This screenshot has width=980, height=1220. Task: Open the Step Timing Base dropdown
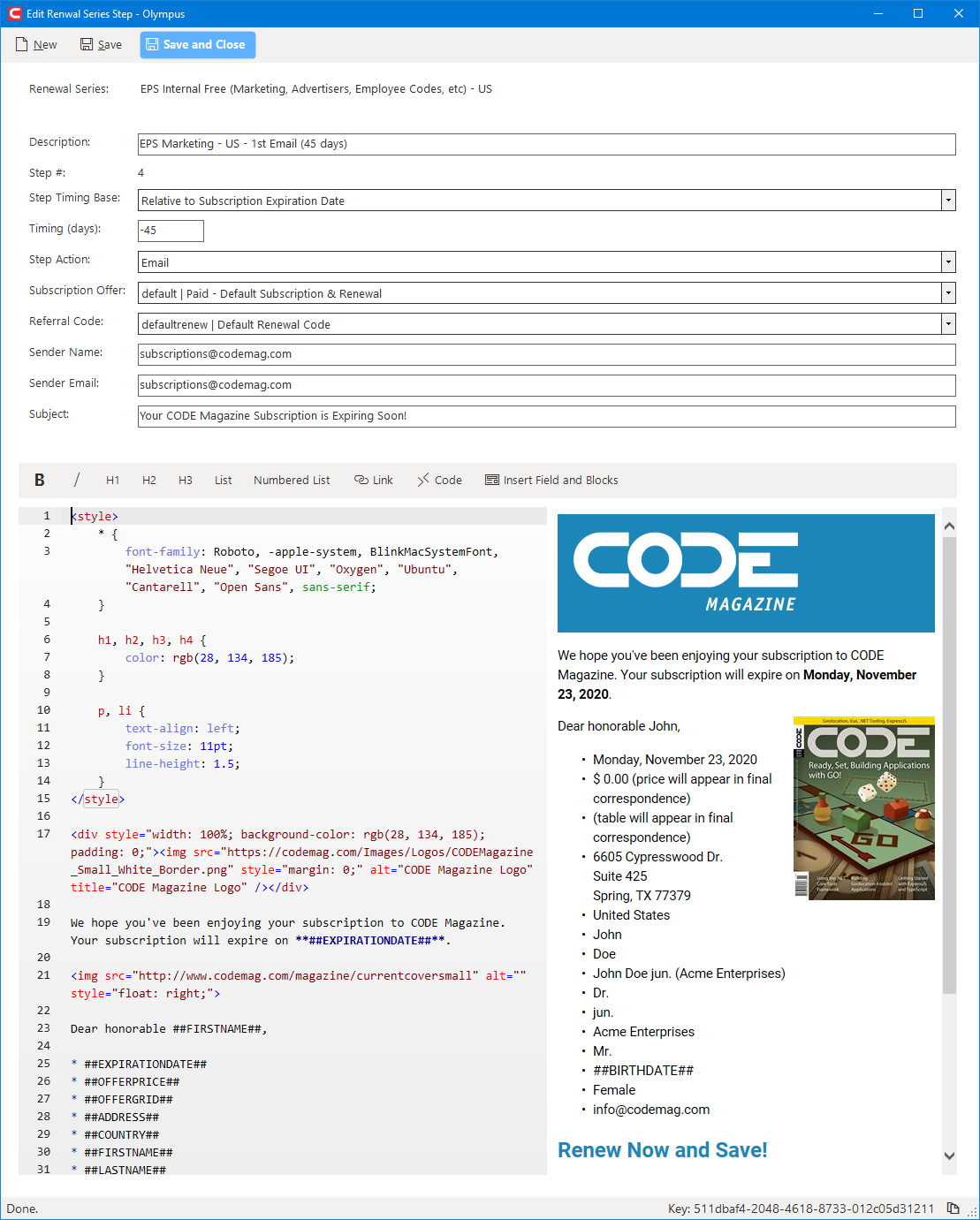pos(948,201)
